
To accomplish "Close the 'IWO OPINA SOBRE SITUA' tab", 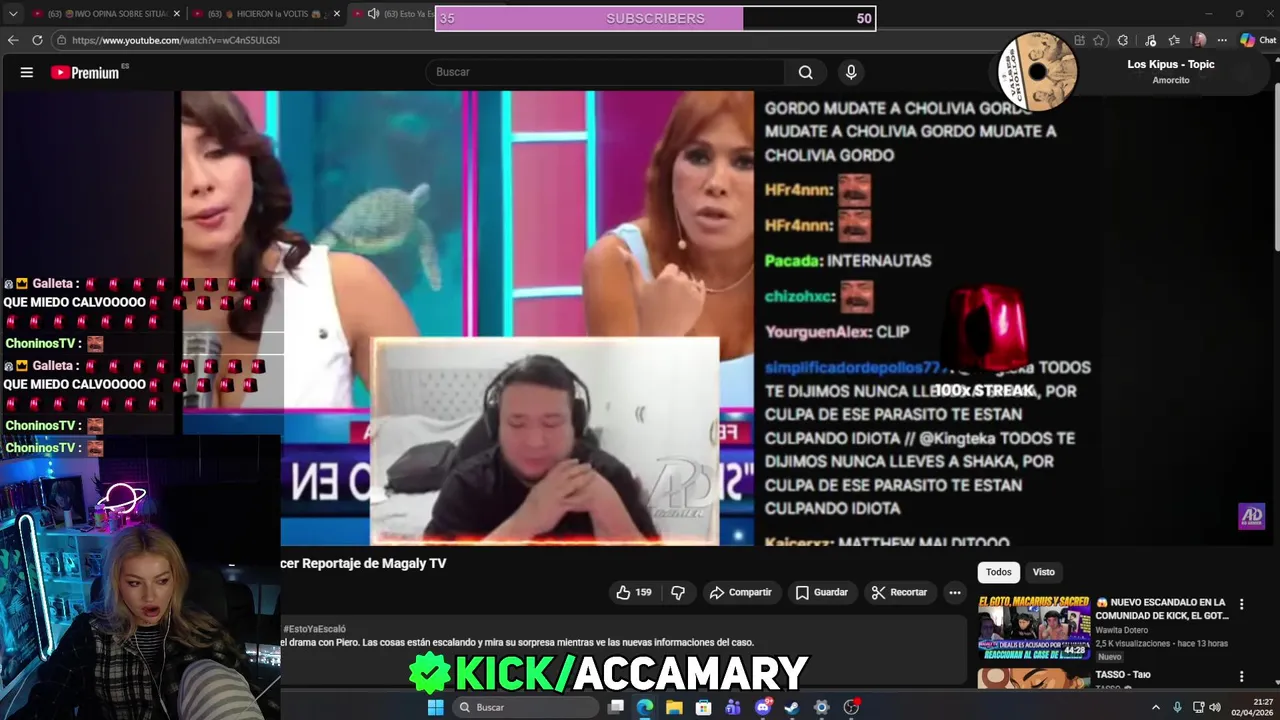I will tap(177, 14).
